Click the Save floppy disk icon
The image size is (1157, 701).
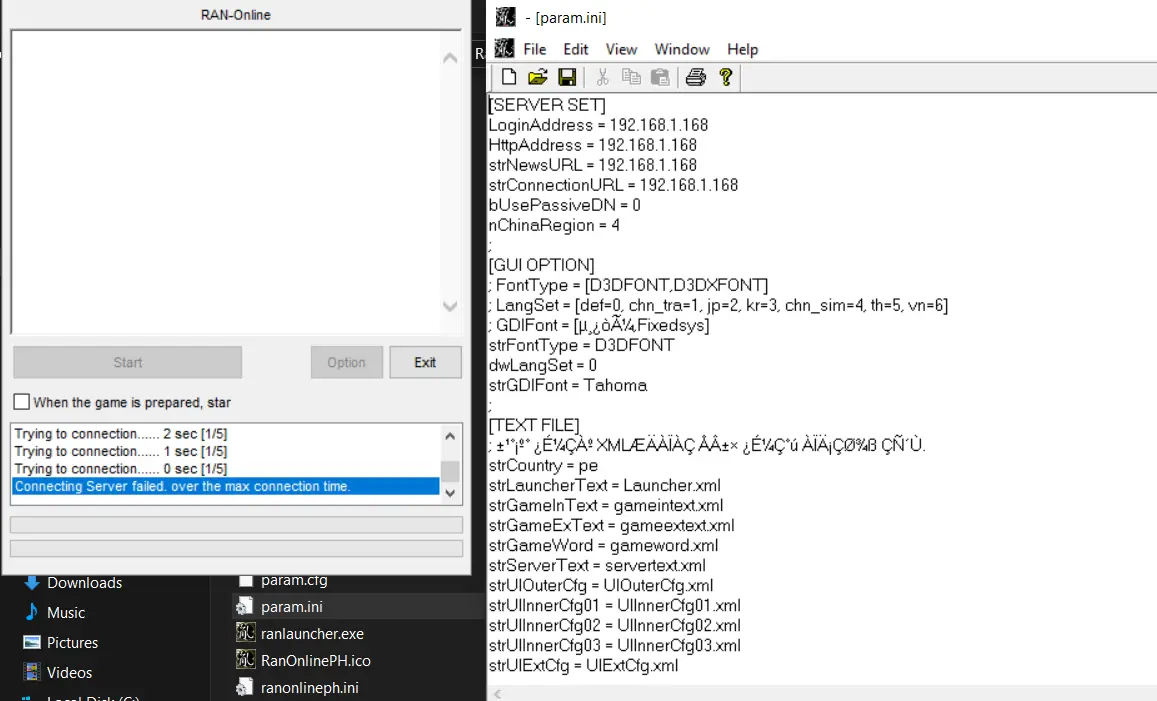tap(567, 77)
